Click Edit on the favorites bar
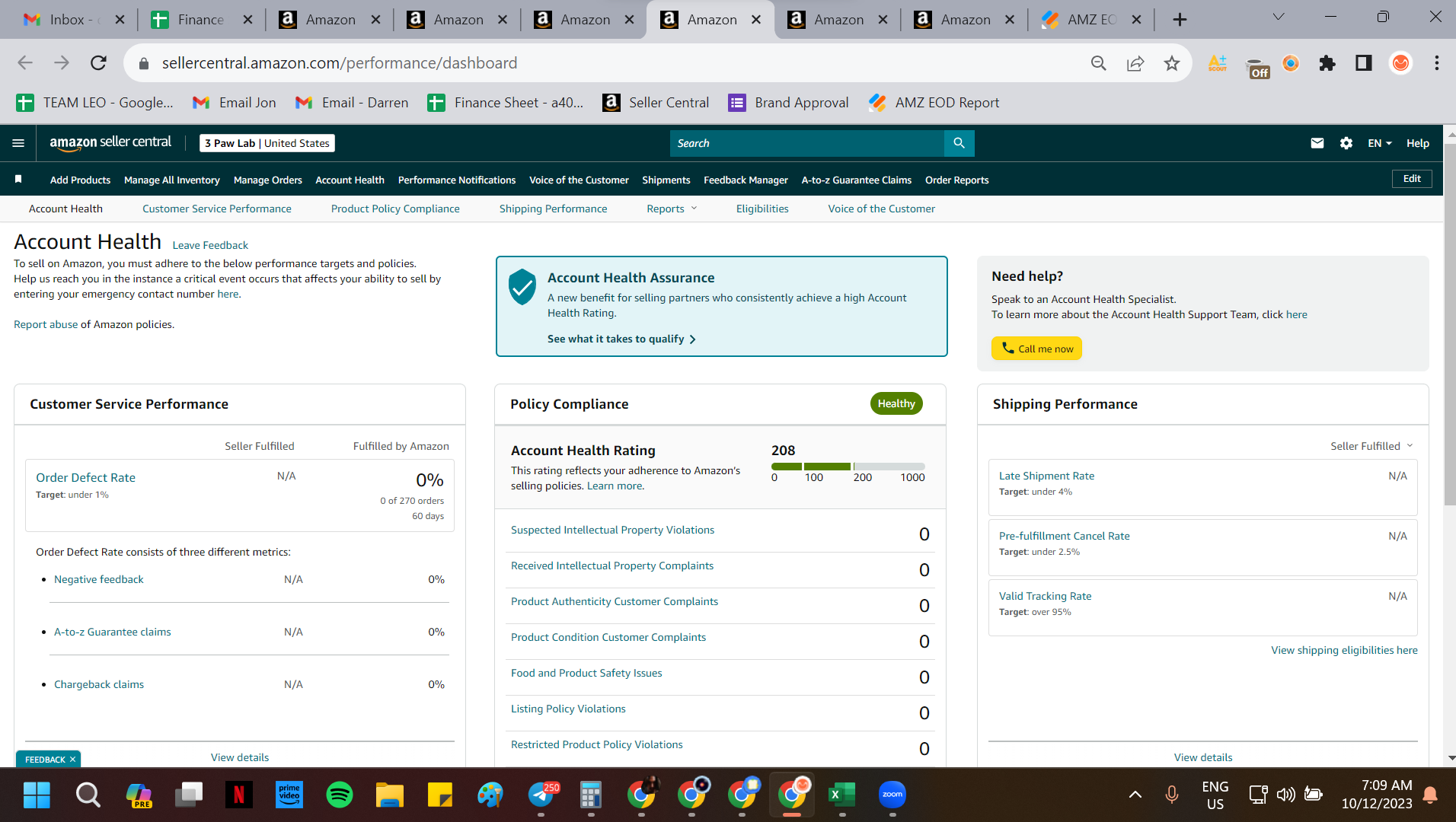The height and width of the screenshot is (822, 1456). 1412,179
